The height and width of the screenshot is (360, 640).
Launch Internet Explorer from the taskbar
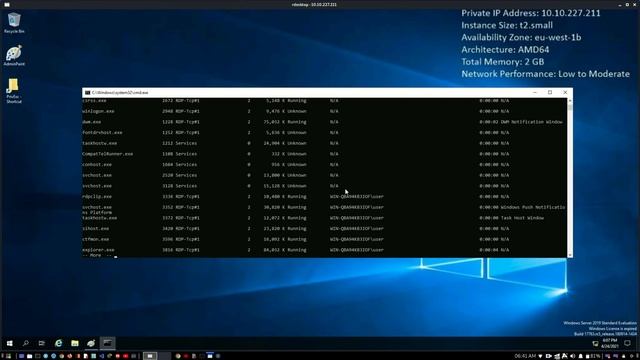58,343
